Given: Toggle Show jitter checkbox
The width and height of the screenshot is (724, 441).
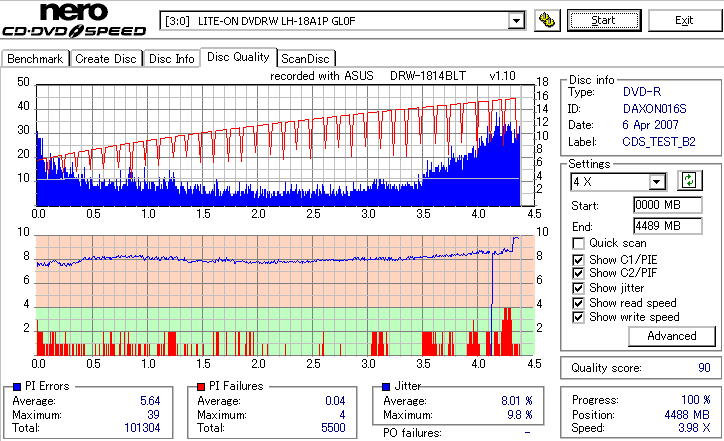Looking at the screenshot, I should 578,288.
